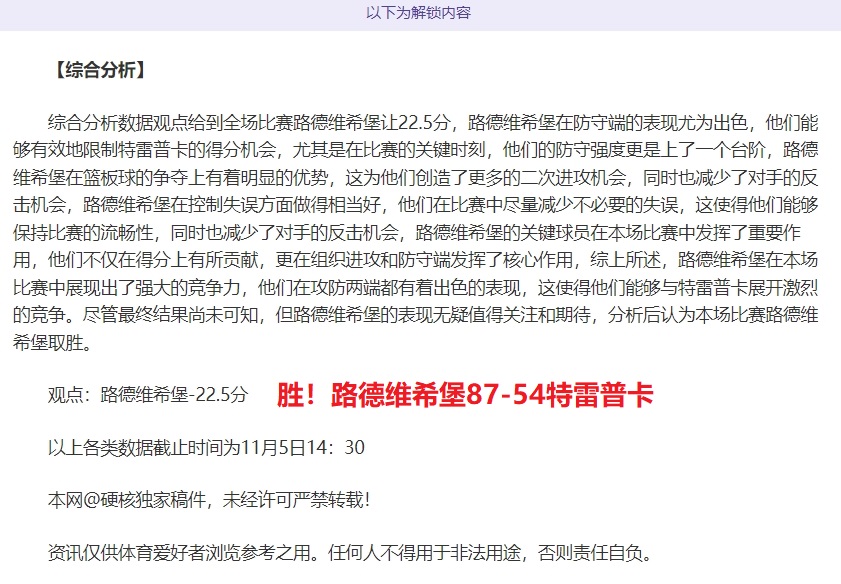Image resolution: width=841 pixels, height=584 pixels.
Task: Select the 【综合分析】 heading
Action: (x=100, y=70)
